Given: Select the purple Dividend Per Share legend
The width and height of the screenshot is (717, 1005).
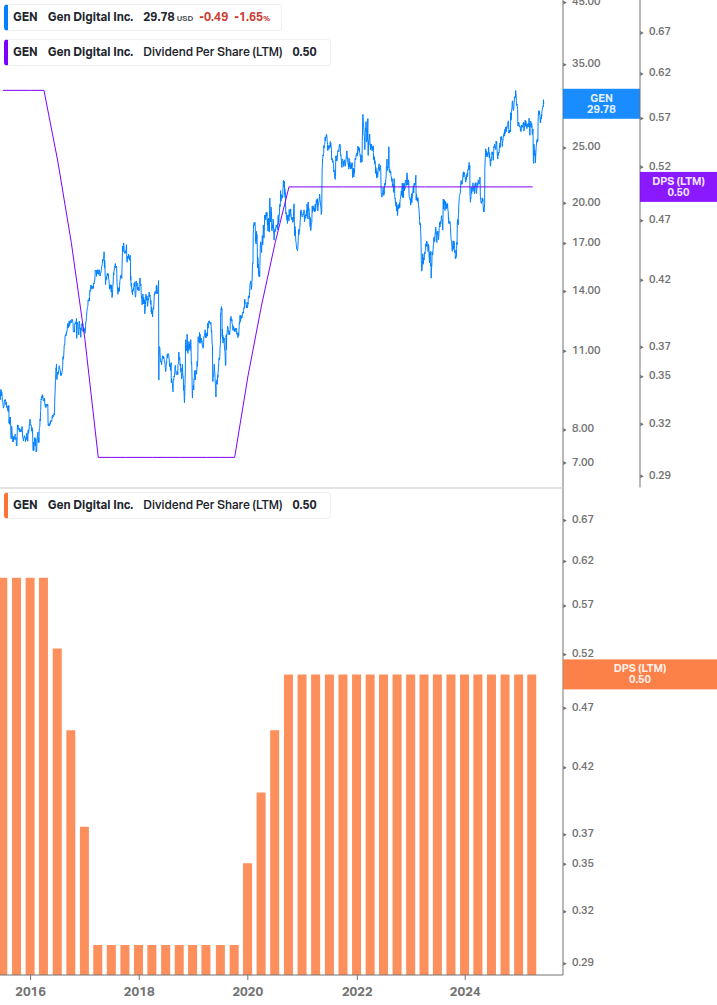Looking at the screenshot, I should 167,53.
